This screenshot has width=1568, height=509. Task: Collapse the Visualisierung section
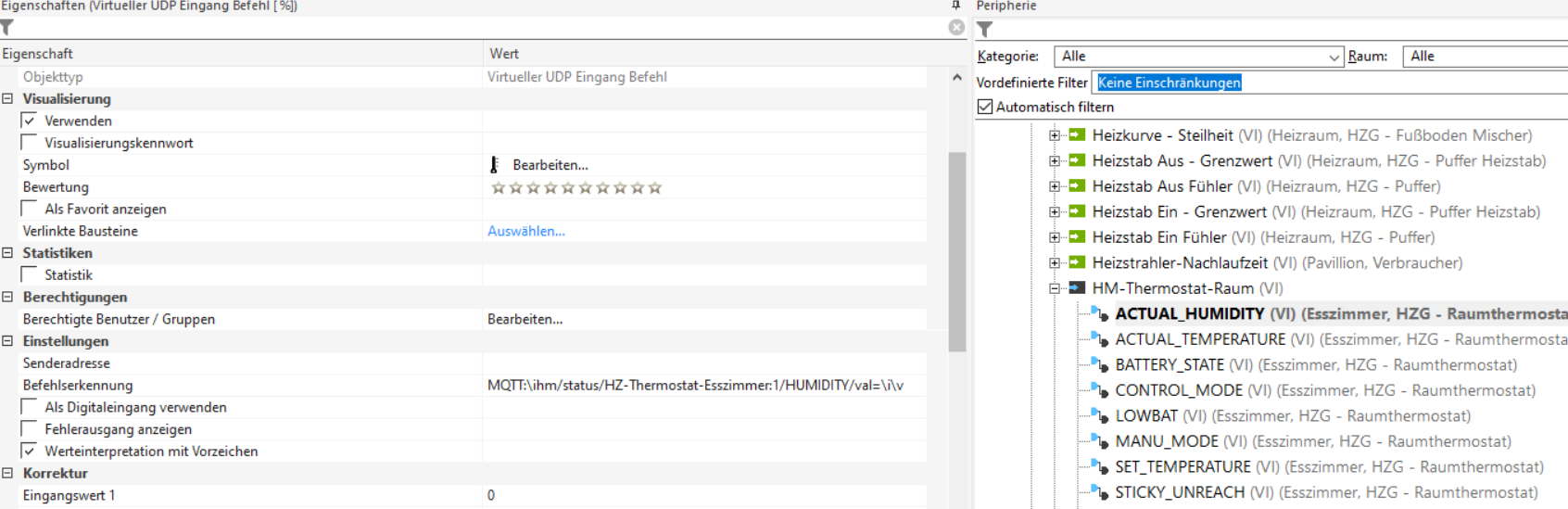click(7, 99)
